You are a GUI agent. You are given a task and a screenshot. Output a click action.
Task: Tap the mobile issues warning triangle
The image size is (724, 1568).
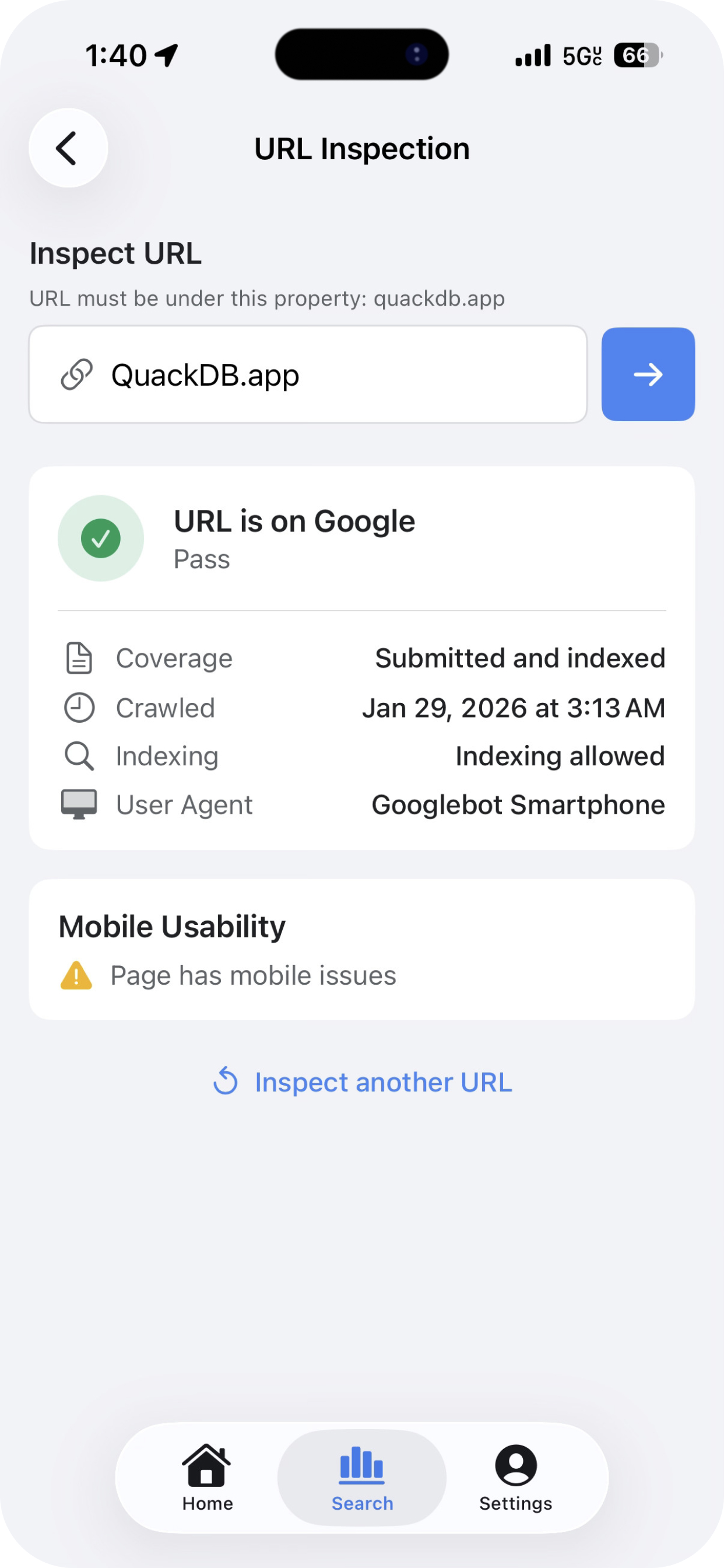(x=76, y=975)
